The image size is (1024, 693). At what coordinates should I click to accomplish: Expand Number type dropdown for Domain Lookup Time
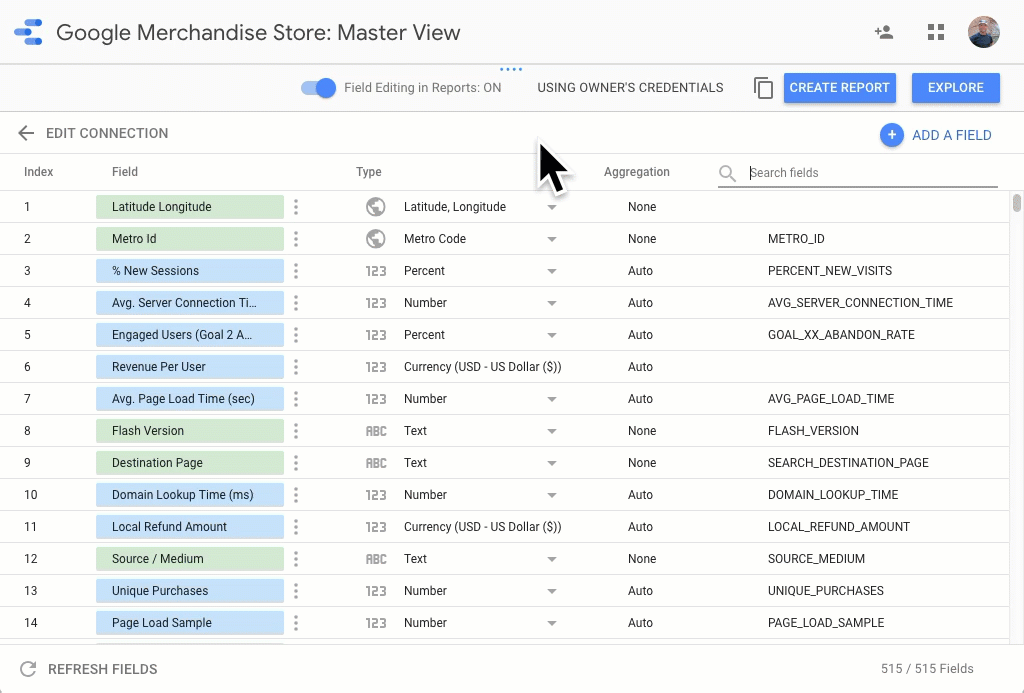(552, 496)
